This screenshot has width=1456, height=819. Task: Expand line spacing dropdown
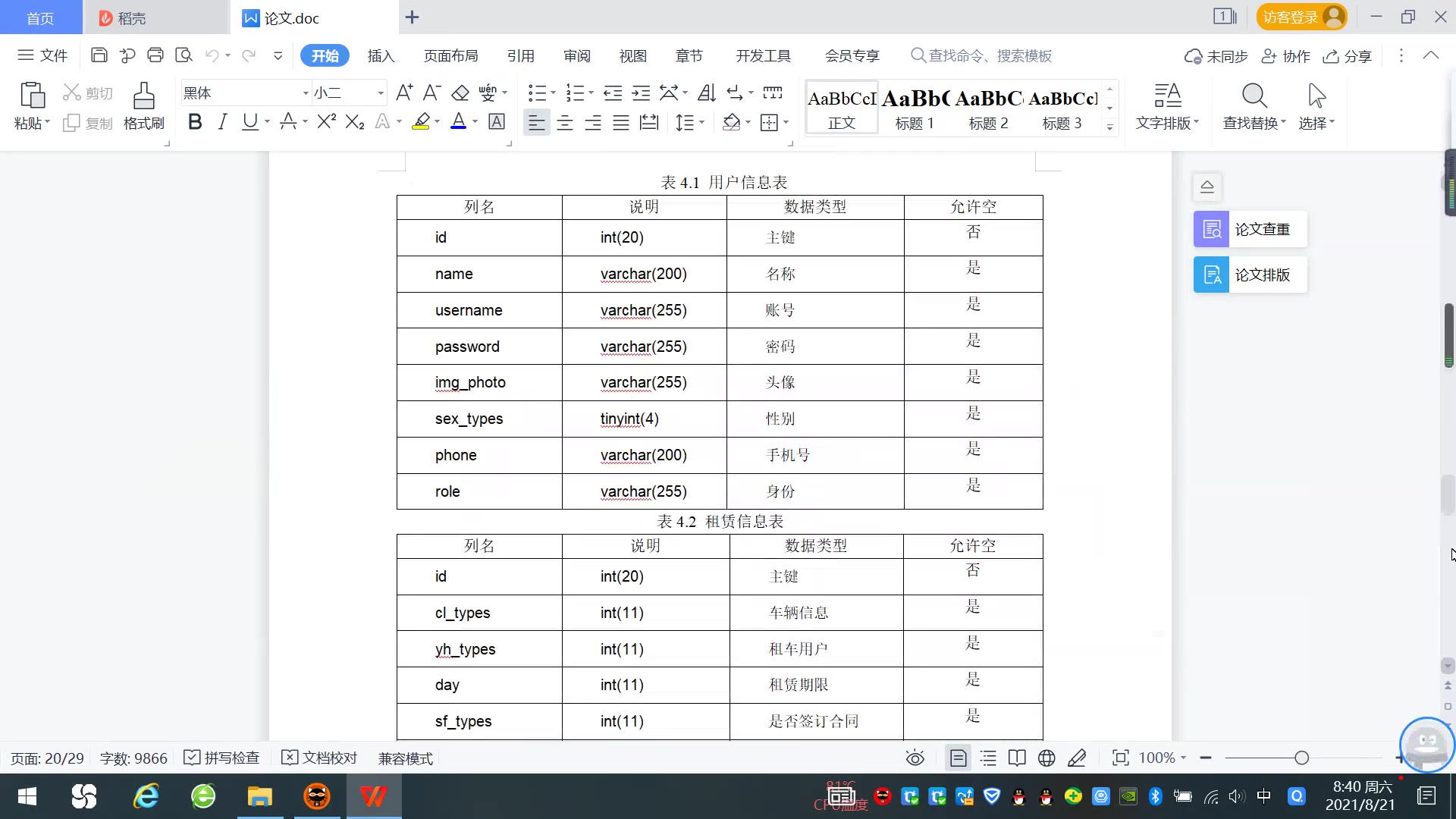click(701, 122)
